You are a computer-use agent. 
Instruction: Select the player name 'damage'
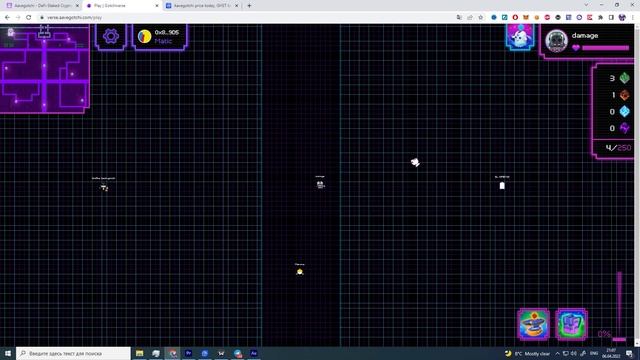point(585,36)
